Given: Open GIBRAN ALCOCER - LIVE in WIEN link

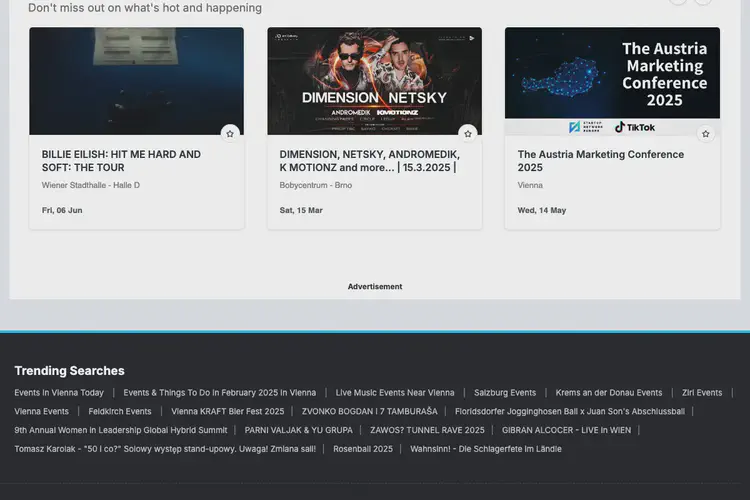Looking at the screenshot, I should click(566, 430).
